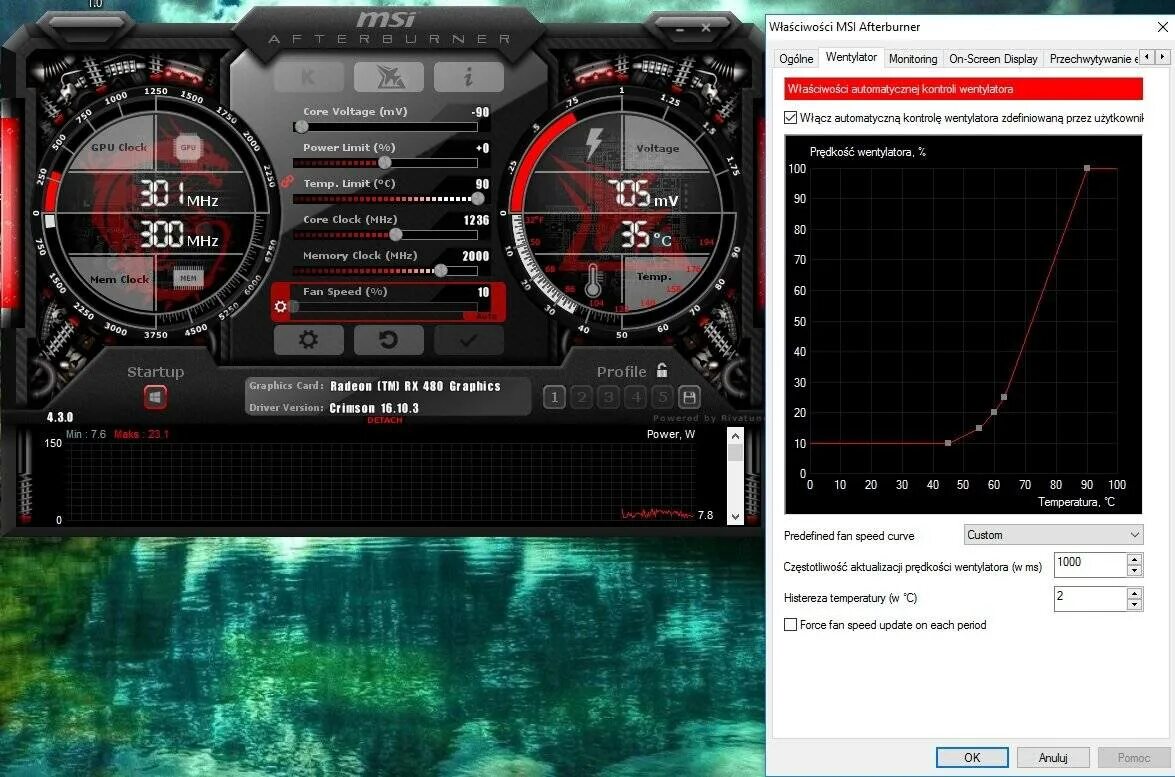Image resolution: width=1175 pixels, height=777 pixels.
Task: Close the Właściwości MSI Afterburner dialog
Action: pyautogui.click(x=1162, y=27)
